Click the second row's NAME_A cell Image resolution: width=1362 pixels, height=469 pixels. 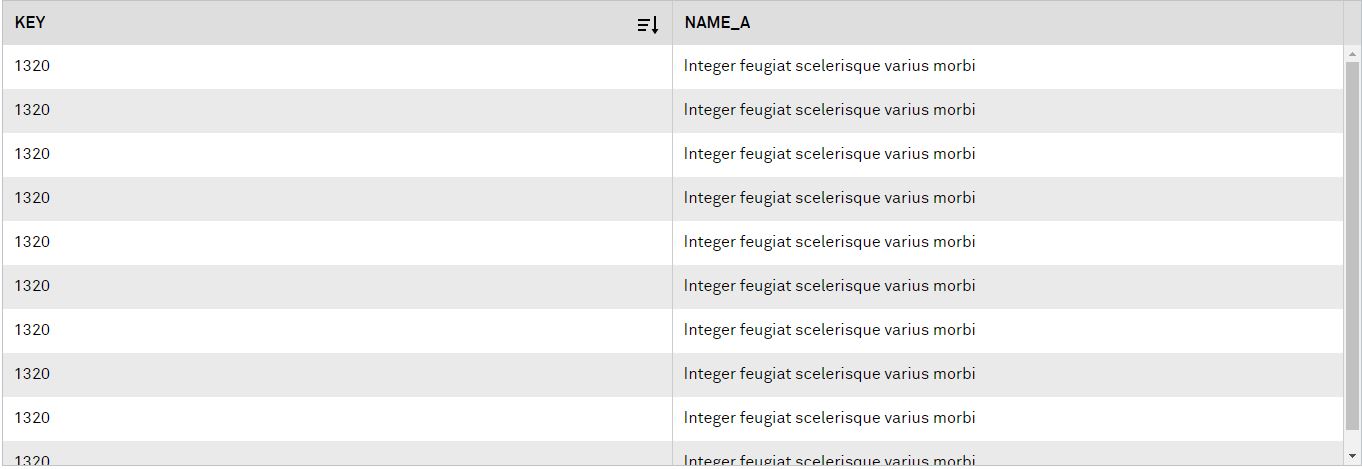coord(829,110)
